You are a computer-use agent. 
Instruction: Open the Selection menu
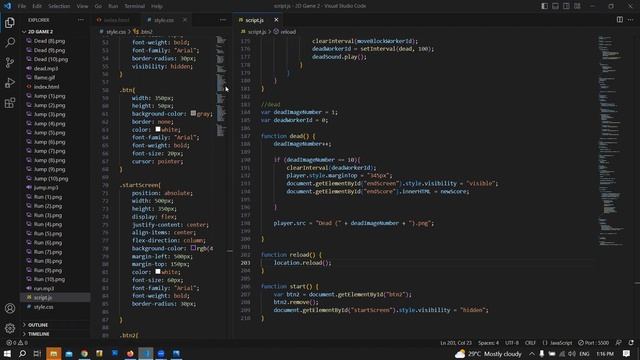(59, 6)
